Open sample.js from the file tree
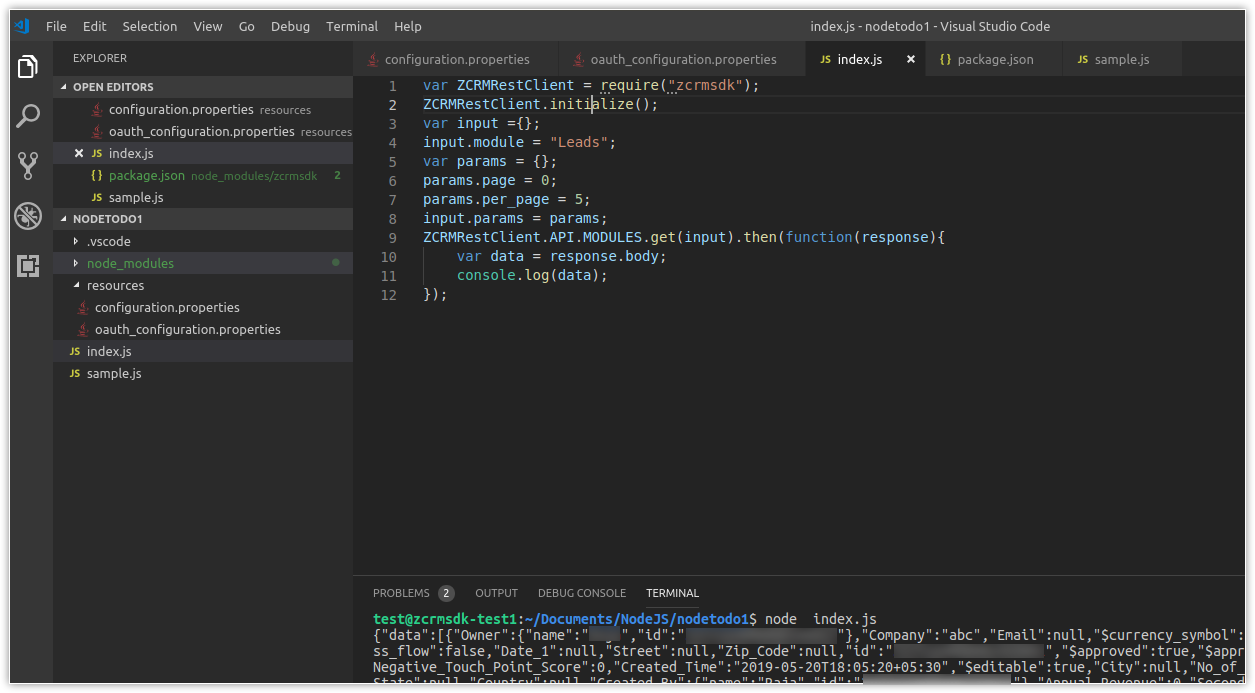Screen dimensions: 1255x693 tap(114, 373)
